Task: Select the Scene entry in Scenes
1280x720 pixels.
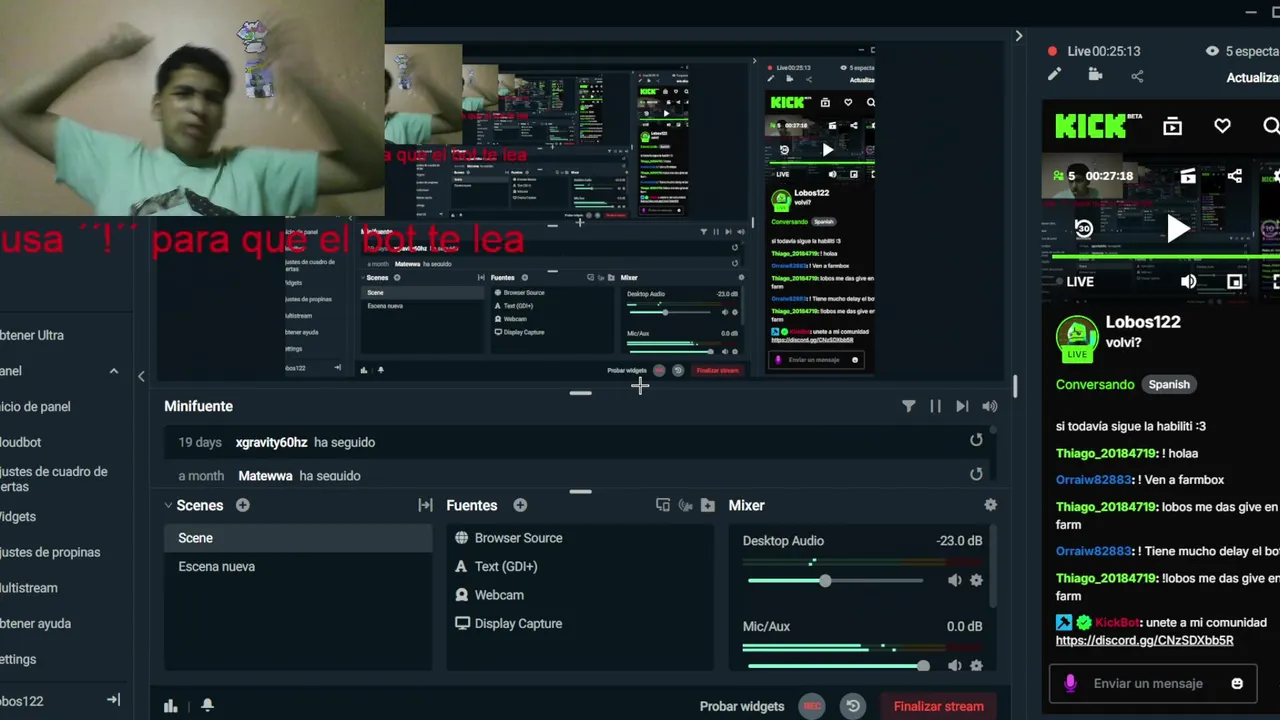Action: click(298, 538)
